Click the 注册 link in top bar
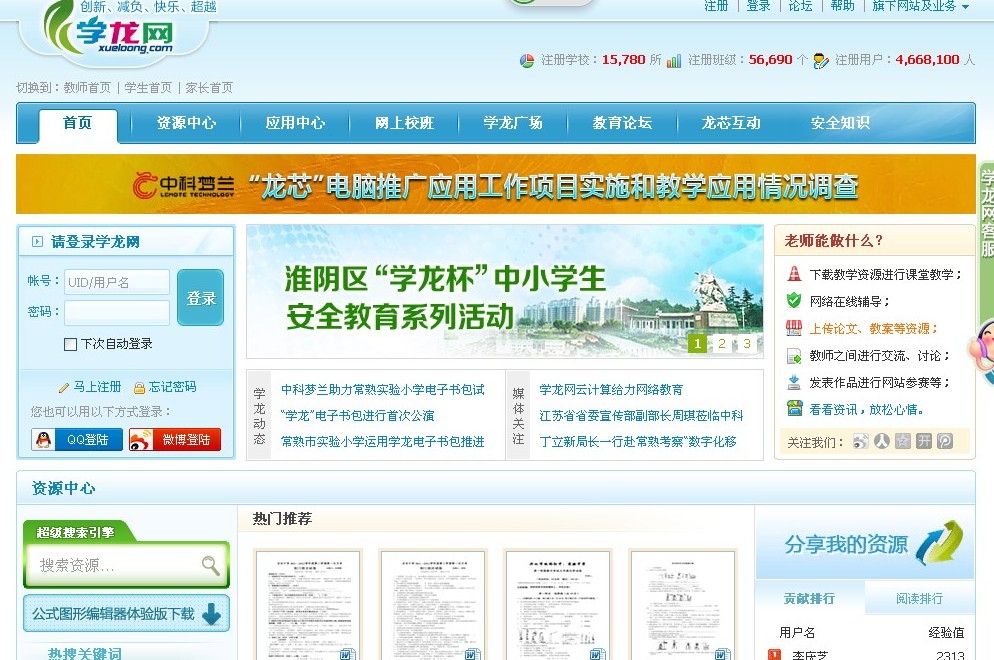The width and height of the screenshot is (994, 660). pyautogui.click(x=716, y=6)
